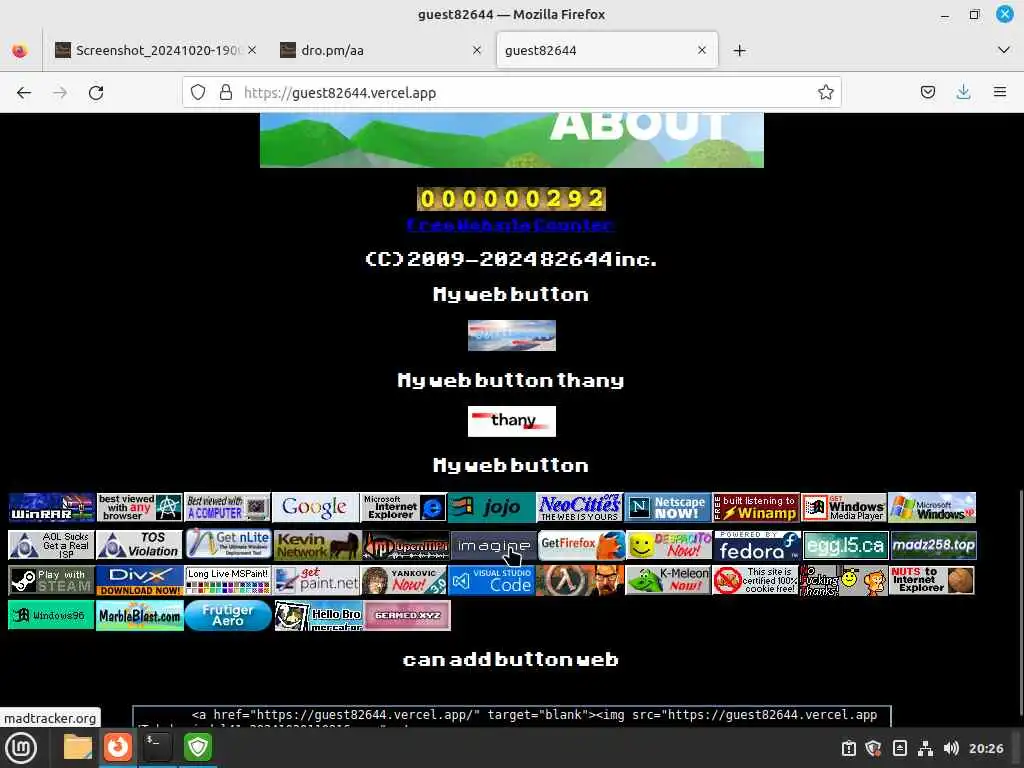Open the 'NUTS to Internet Explorer' badge

[932, 581]
